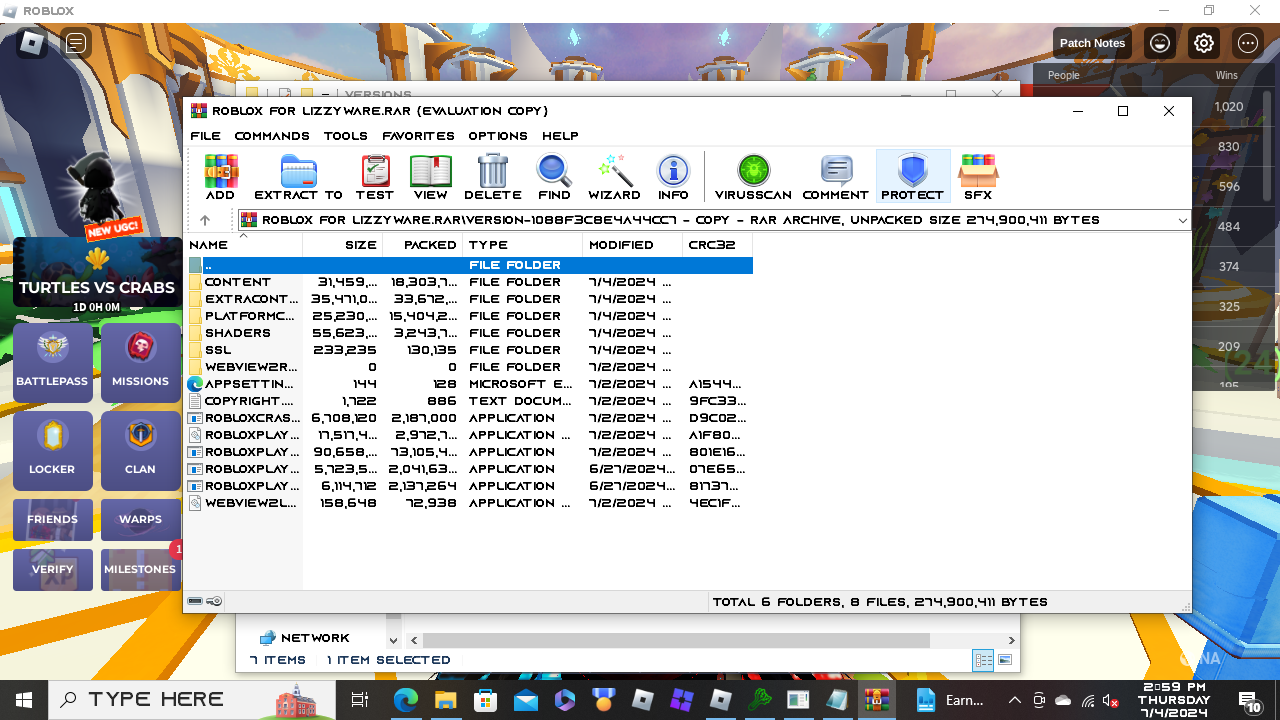Click the Test archive icon
The height and width of the screenshot is (720, 1280).
click(375, 177)
